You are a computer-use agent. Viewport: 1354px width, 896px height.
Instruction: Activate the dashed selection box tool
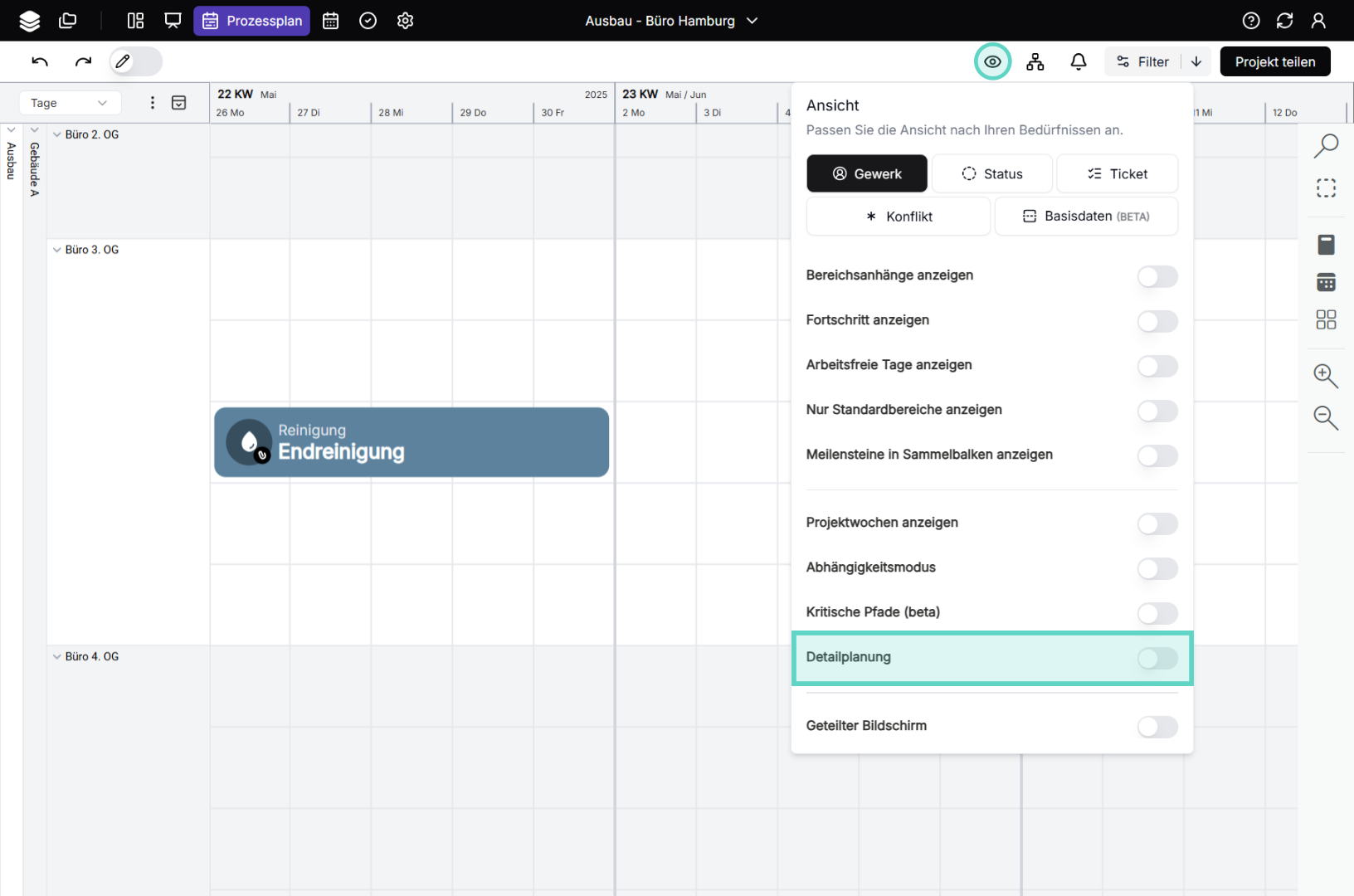(x=1325, y=188)
